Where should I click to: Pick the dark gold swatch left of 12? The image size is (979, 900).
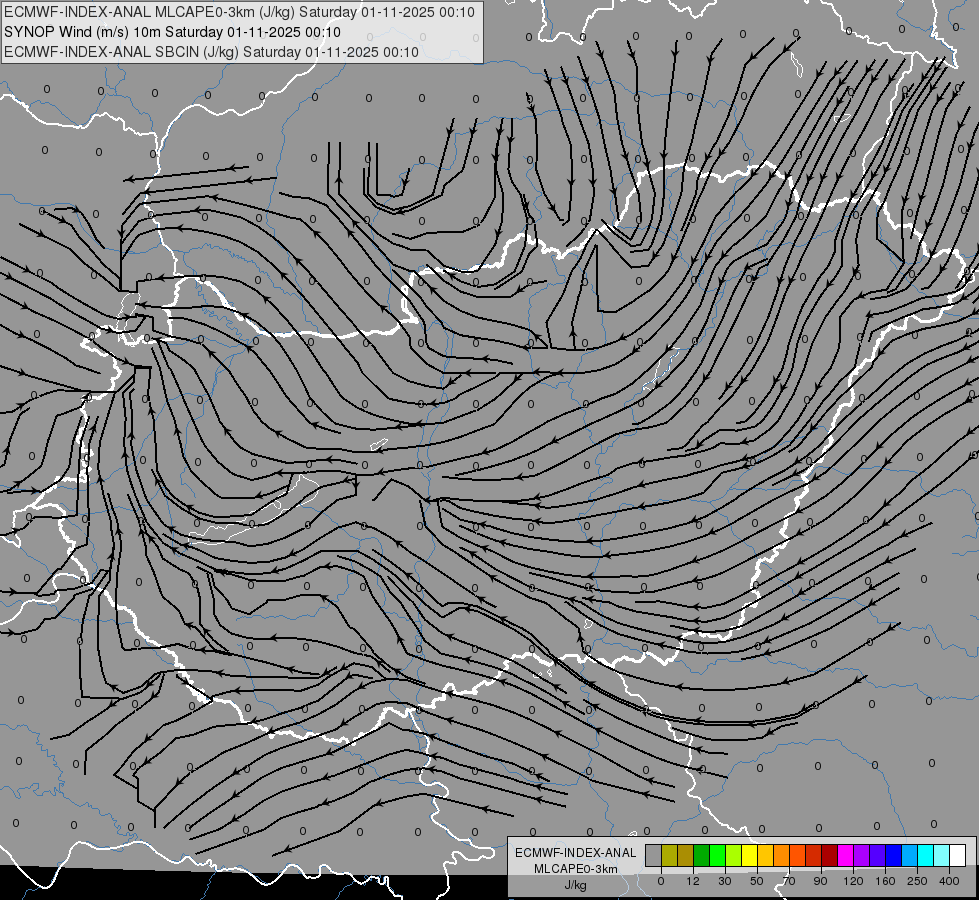(686, 855)
